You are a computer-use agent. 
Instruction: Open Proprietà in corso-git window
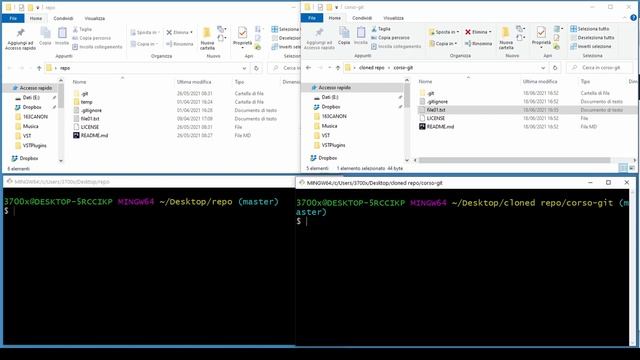541,36
